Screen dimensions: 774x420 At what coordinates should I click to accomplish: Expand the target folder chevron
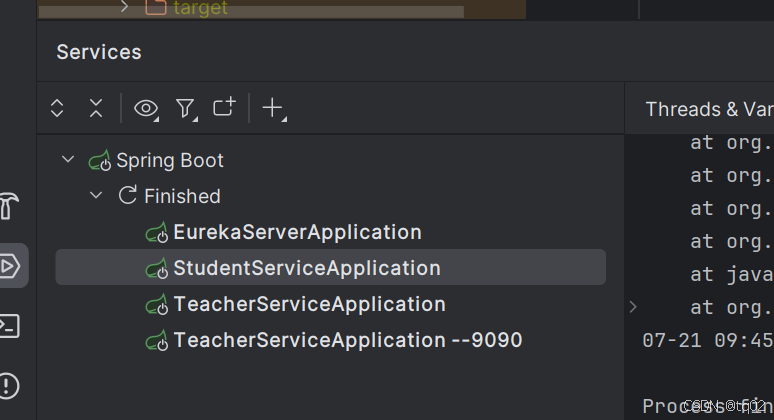124,6
